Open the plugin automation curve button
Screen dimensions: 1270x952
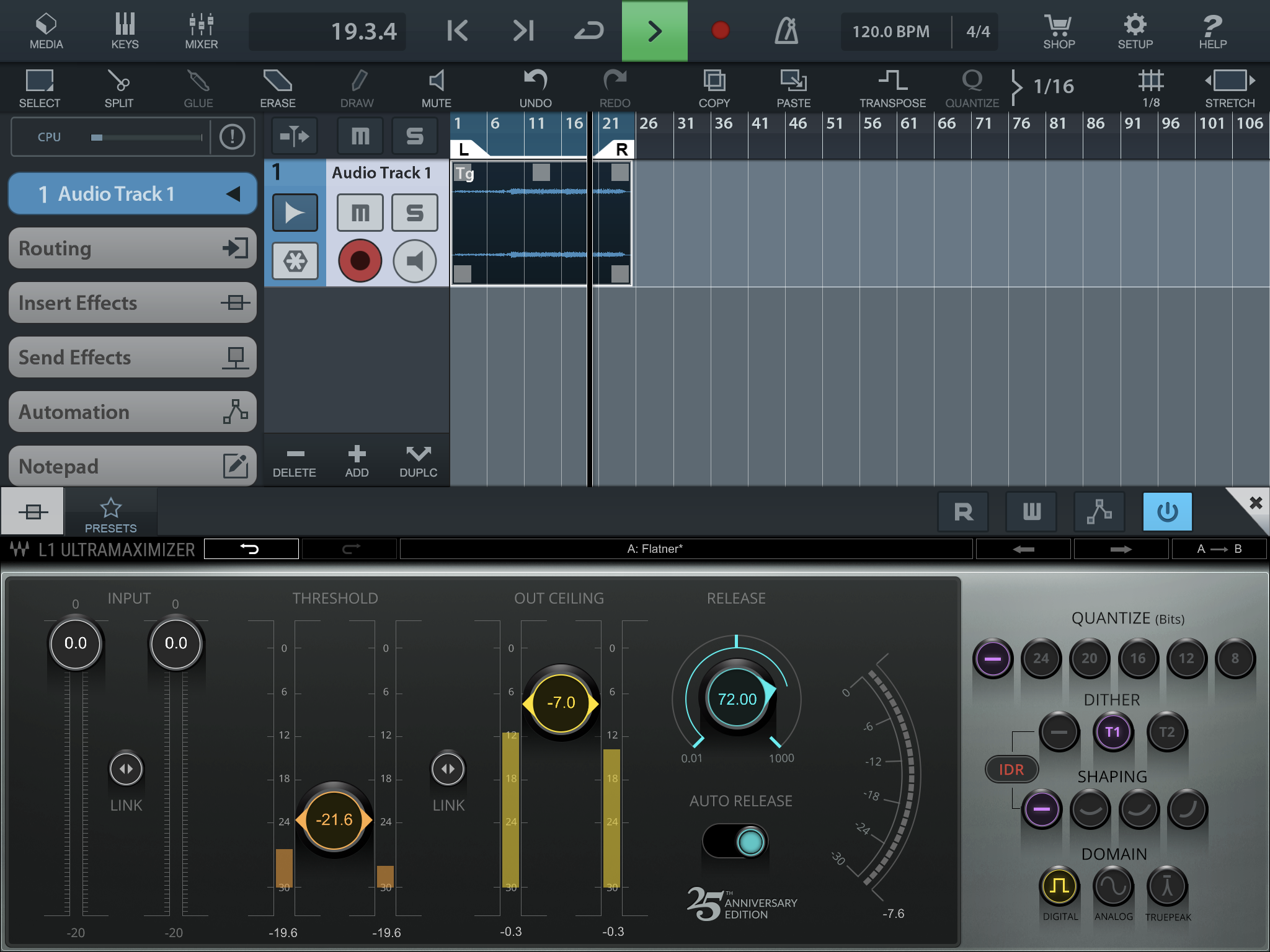(x=1099, y=512)
